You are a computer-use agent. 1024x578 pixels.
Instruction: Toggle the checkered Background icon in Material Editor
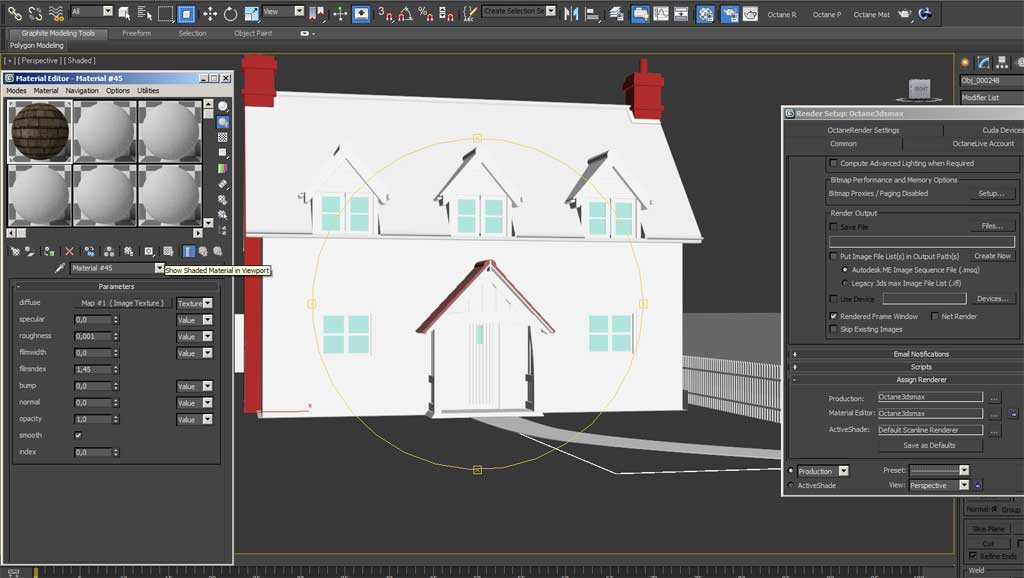(x=223, y=137)
